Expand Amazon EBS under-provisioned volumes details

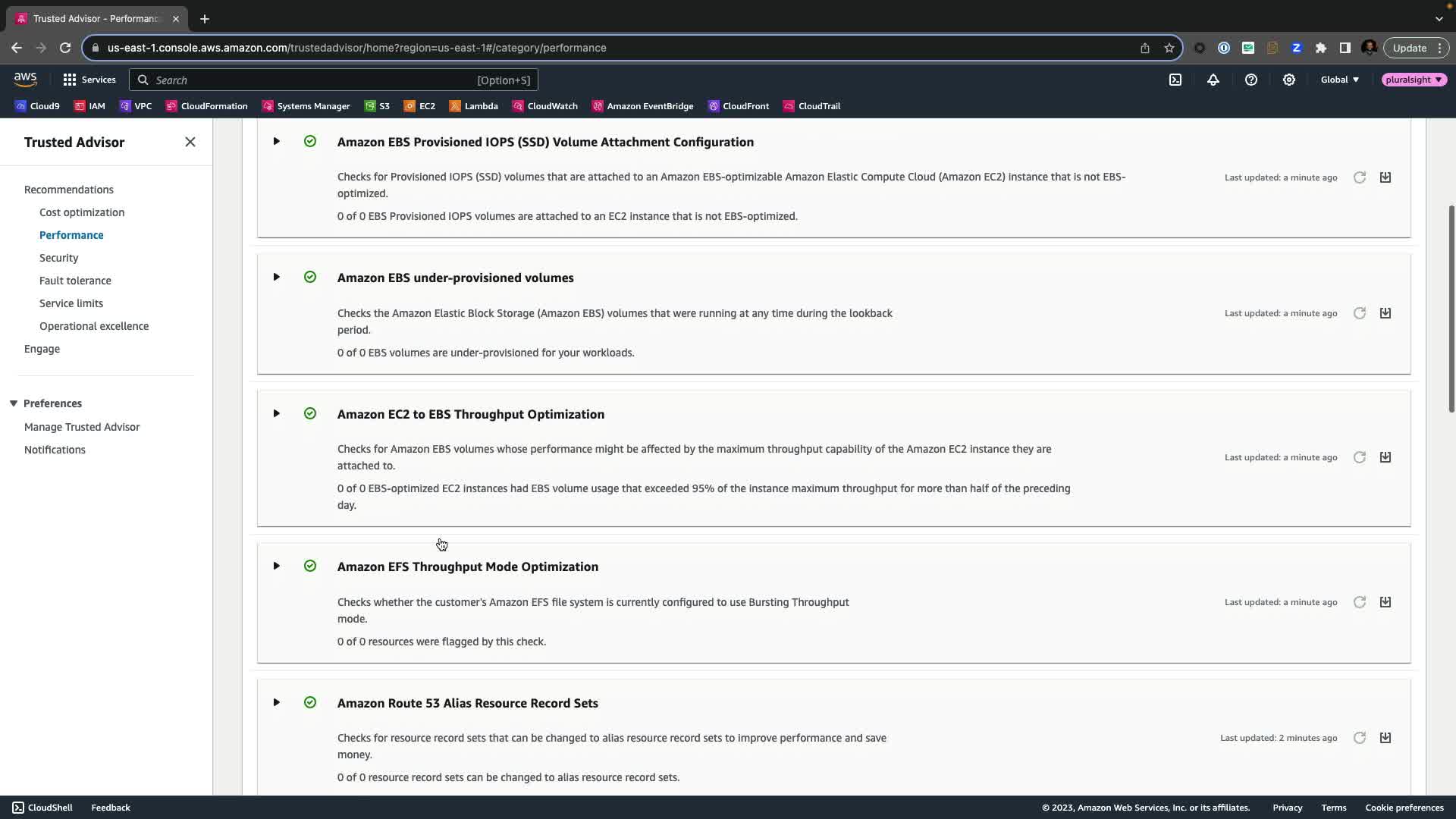(276, 278)
